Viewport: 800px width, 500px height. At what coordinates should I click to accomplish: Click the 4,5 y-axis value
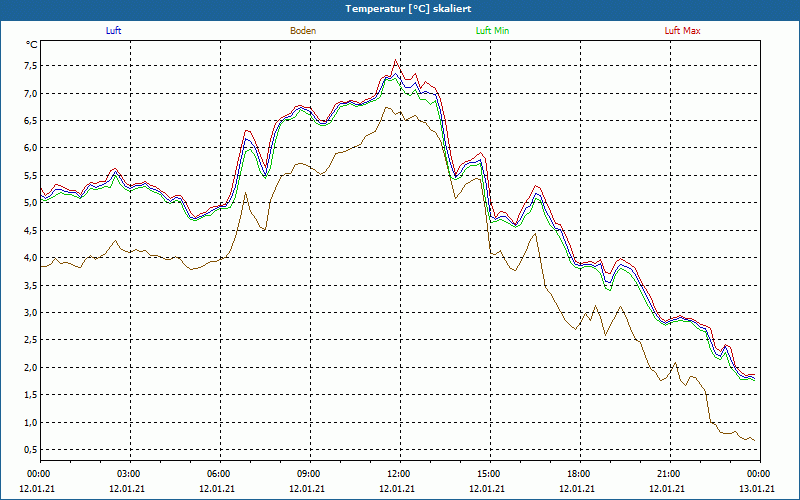pyautogui.click(x=31, y=231)
